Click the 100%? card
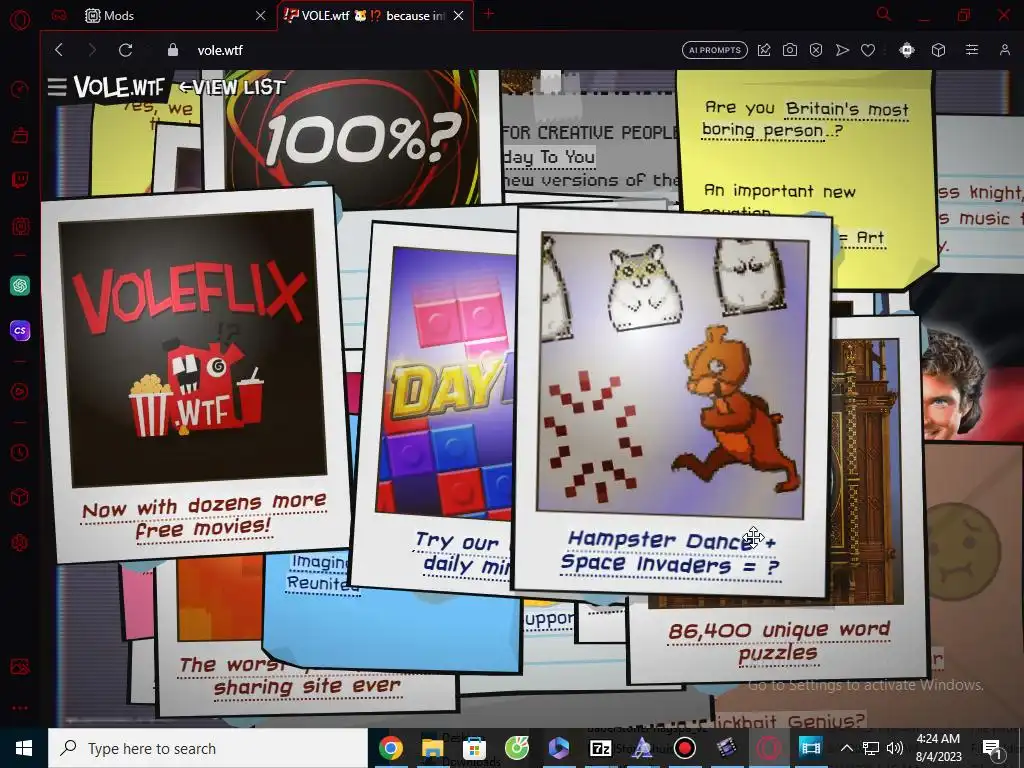The image size is (1024, 768). point(353,137)
